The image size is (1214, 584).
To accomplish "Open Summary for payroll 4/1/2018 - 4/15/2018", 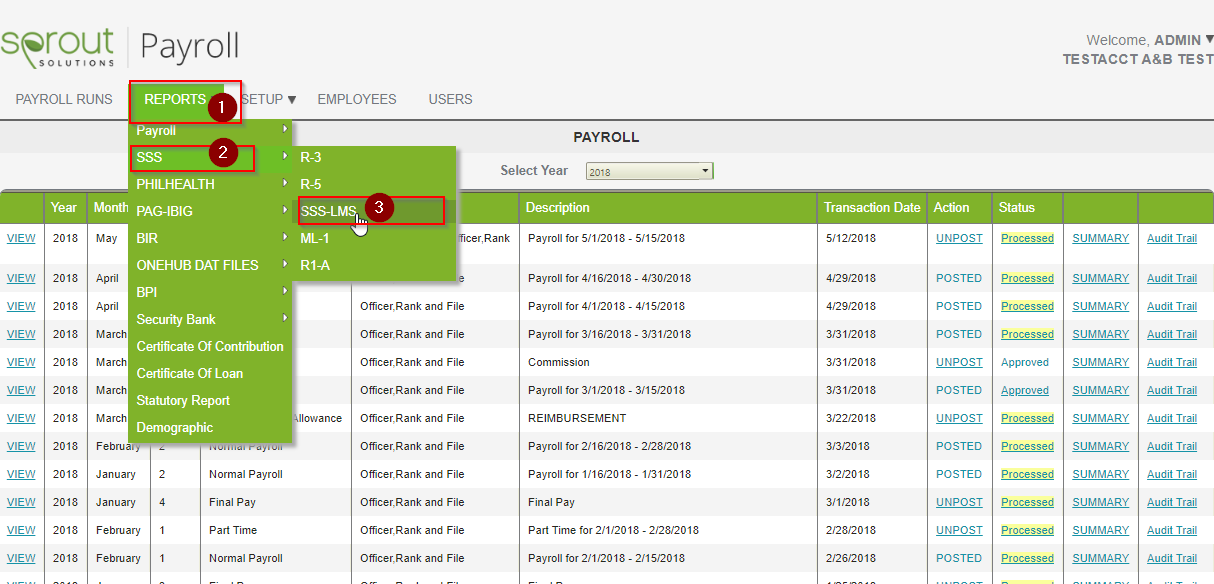I will [1100, 306].
